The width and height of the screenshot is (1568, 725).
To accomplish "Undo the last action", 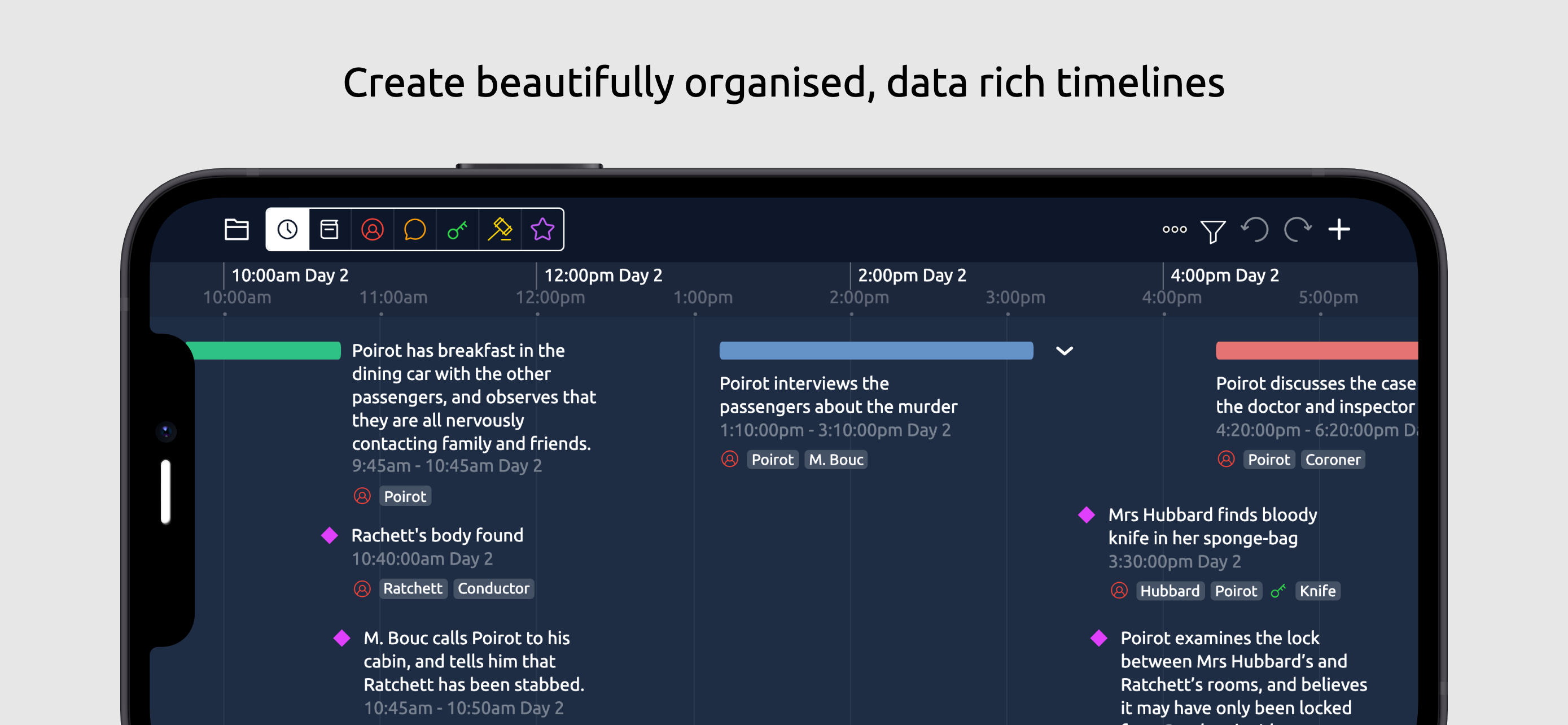I will coord(1255,229).
